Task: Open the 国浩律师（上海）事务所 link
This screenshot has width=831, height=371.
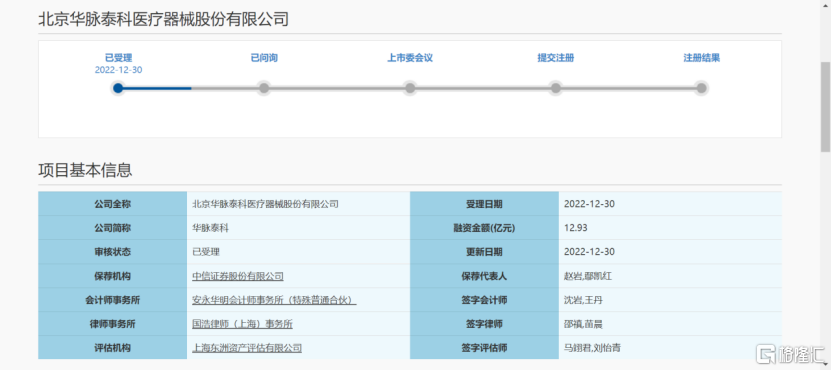Action: coord(242,324)
